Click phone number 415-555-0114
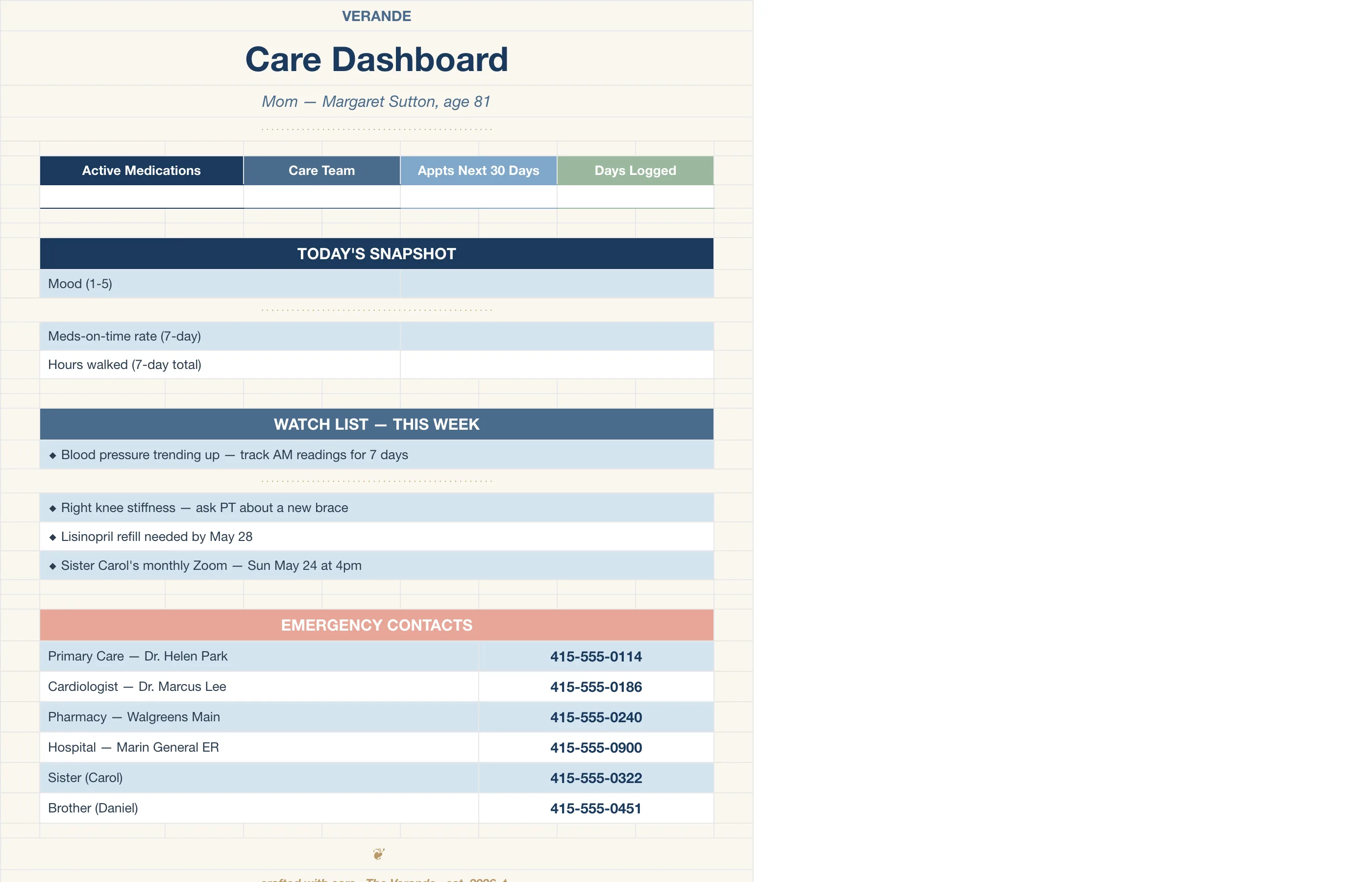This screenshot has height=882, width=1372. pyautogui.click(x=596, y=656)
